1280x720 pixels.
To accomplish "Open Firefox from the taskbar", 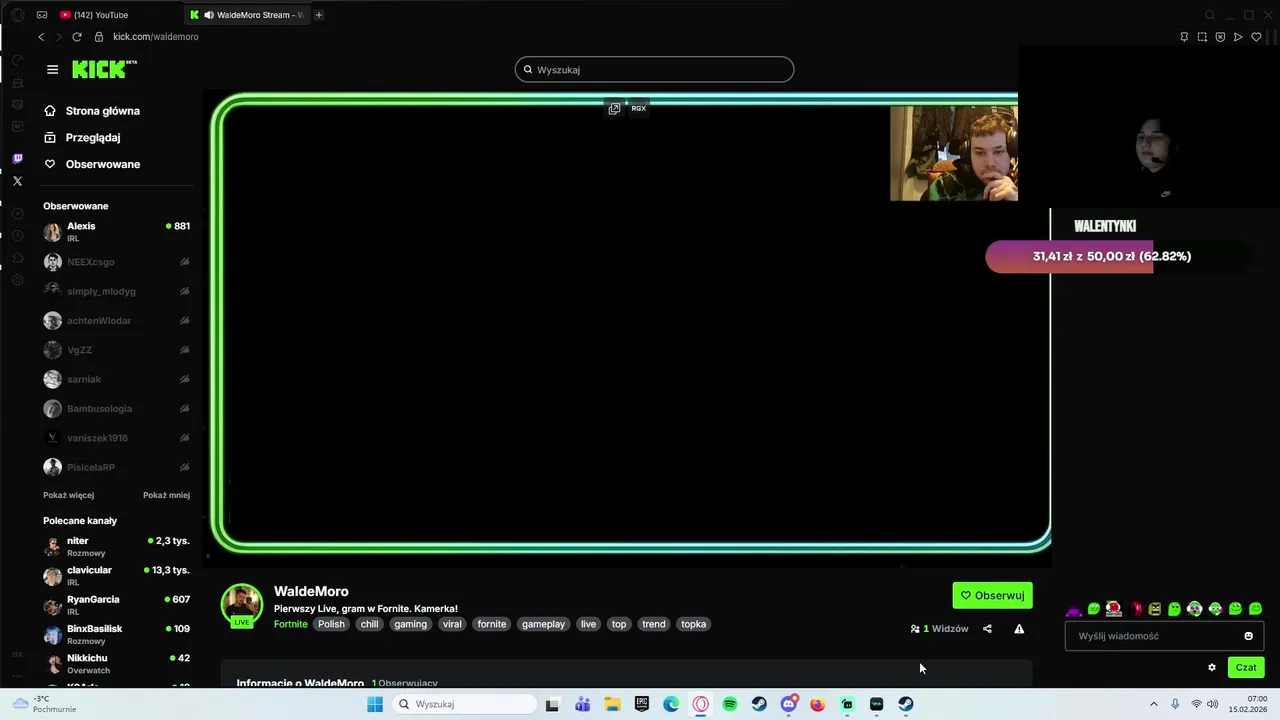I will [817, 704].
